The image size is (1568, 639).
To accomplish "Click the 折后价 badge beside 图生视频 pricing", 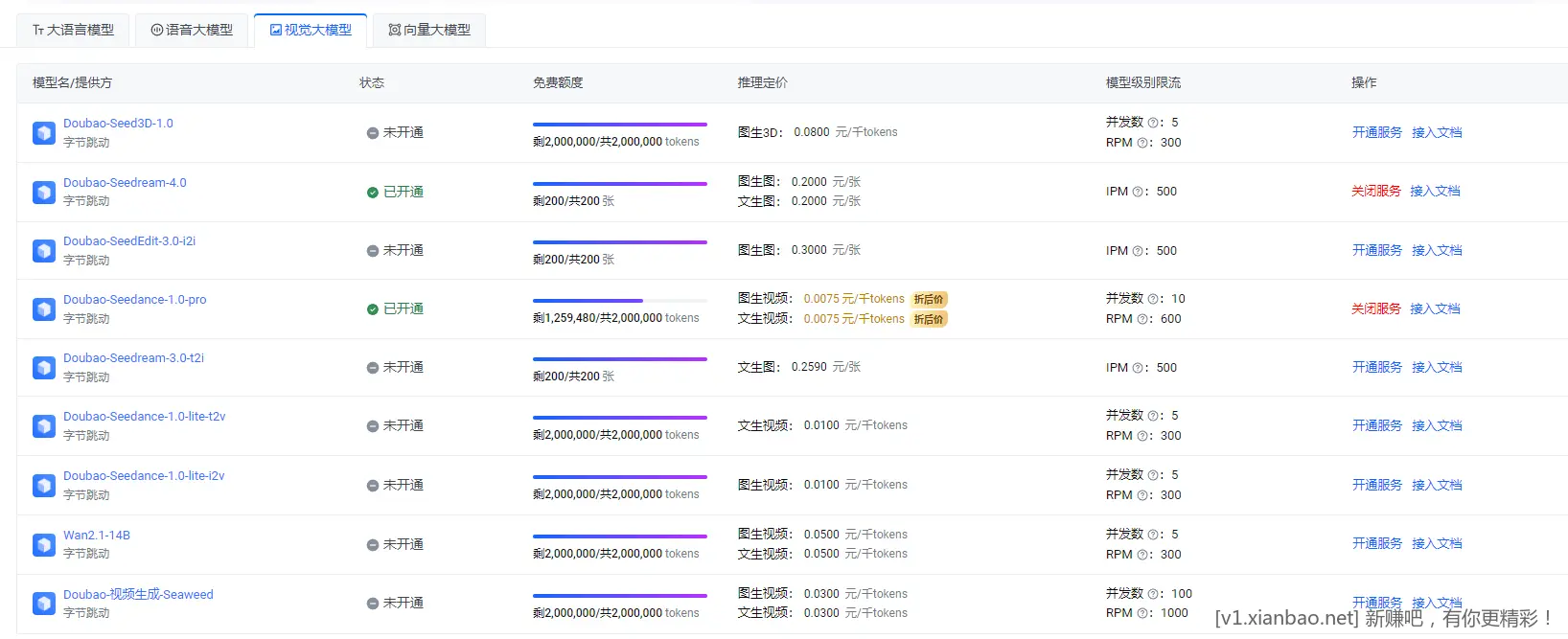I will click(929, 299).
